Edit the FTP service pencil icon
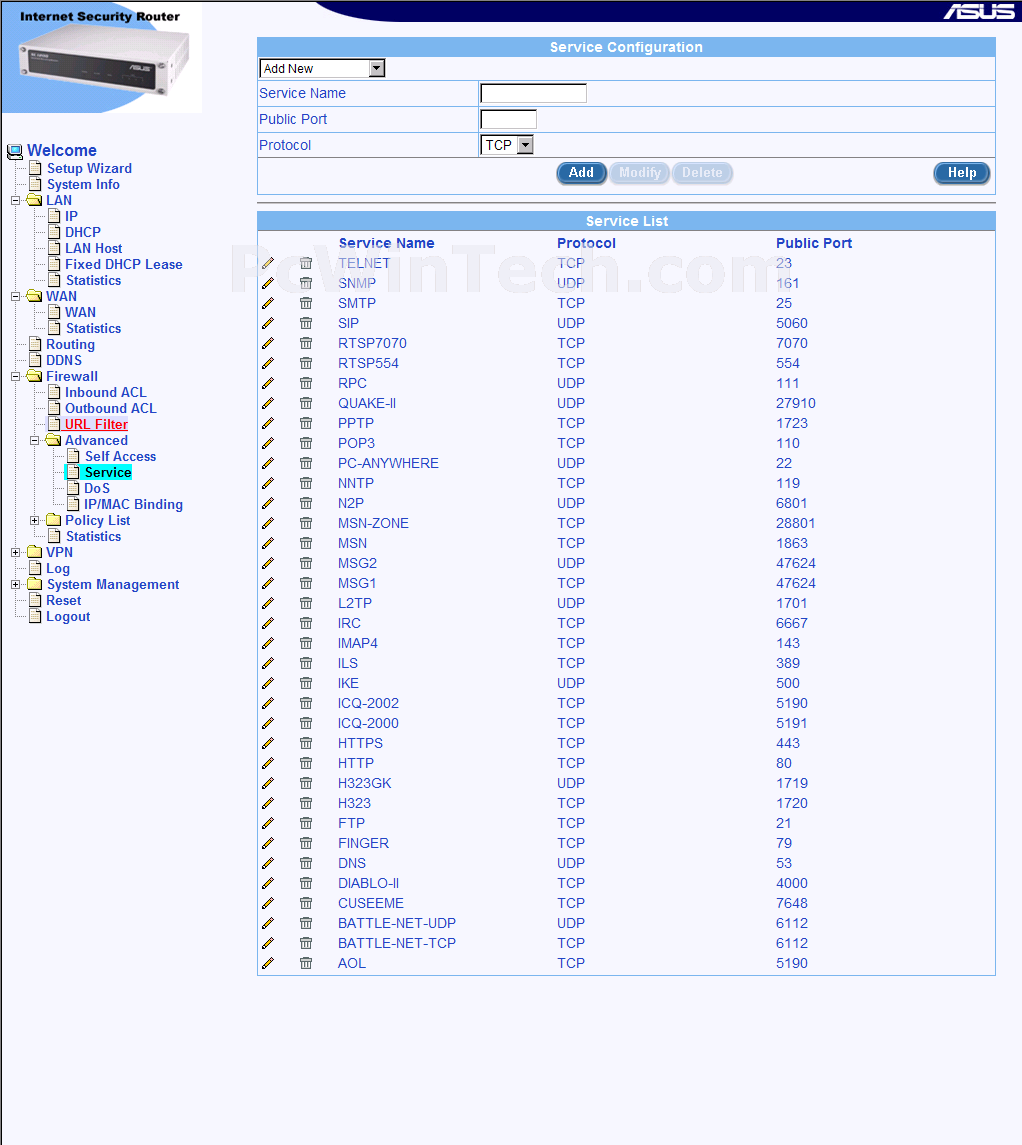 [268, 823]
